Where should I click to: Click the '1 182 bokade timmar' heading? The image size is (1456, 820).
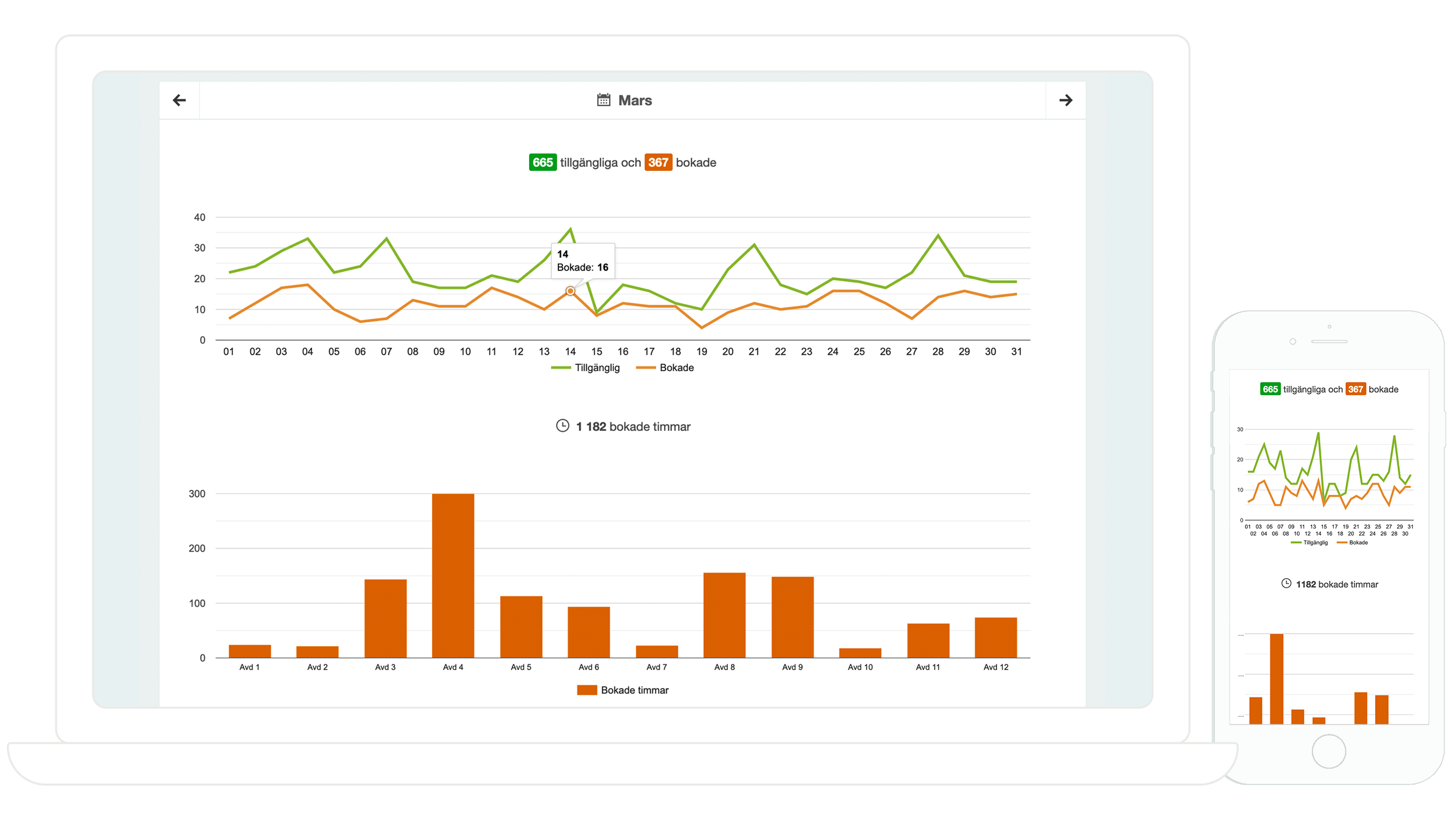pos(633,427)
